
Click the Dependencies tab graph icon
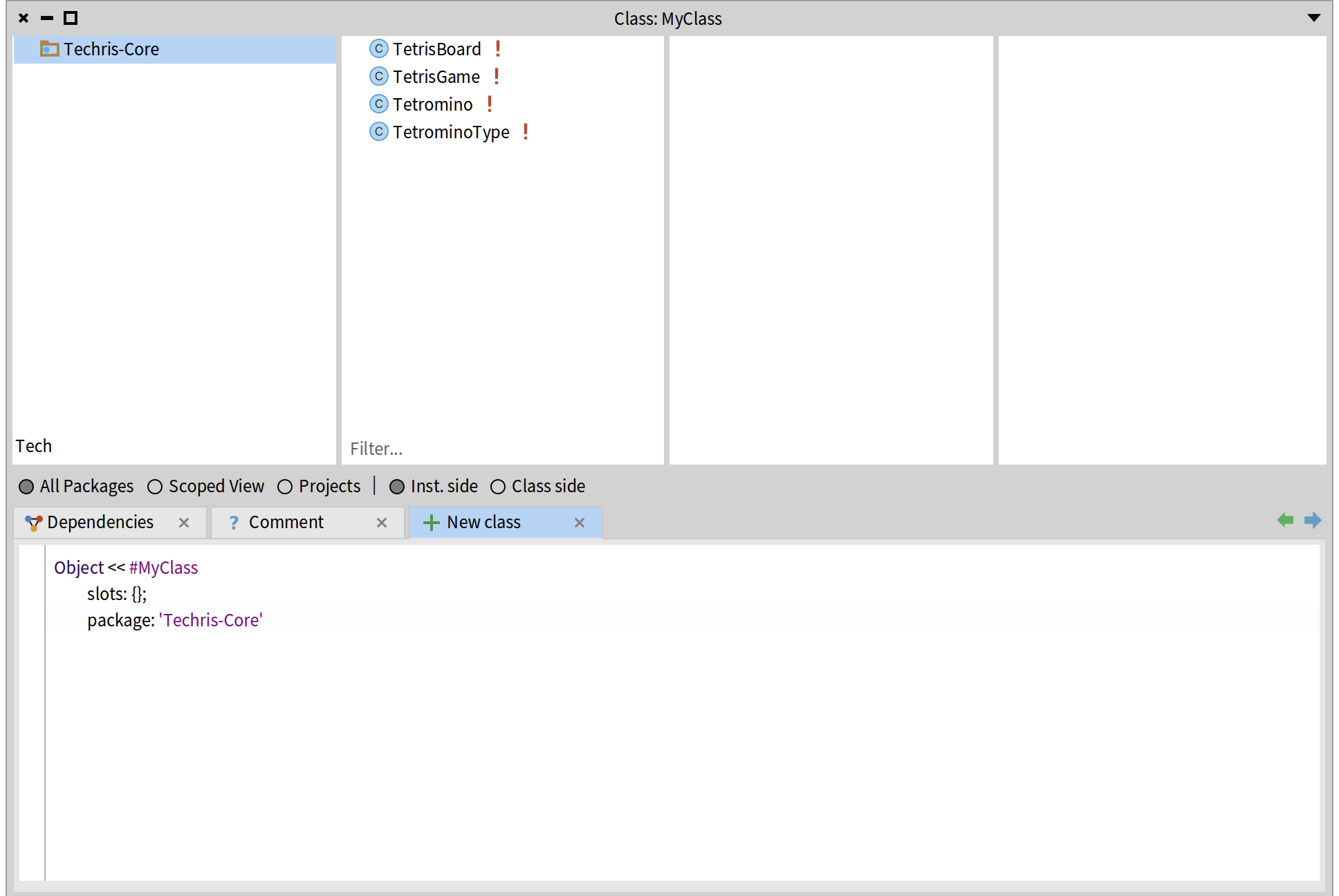pyautogui.click(x=33, y=523)
